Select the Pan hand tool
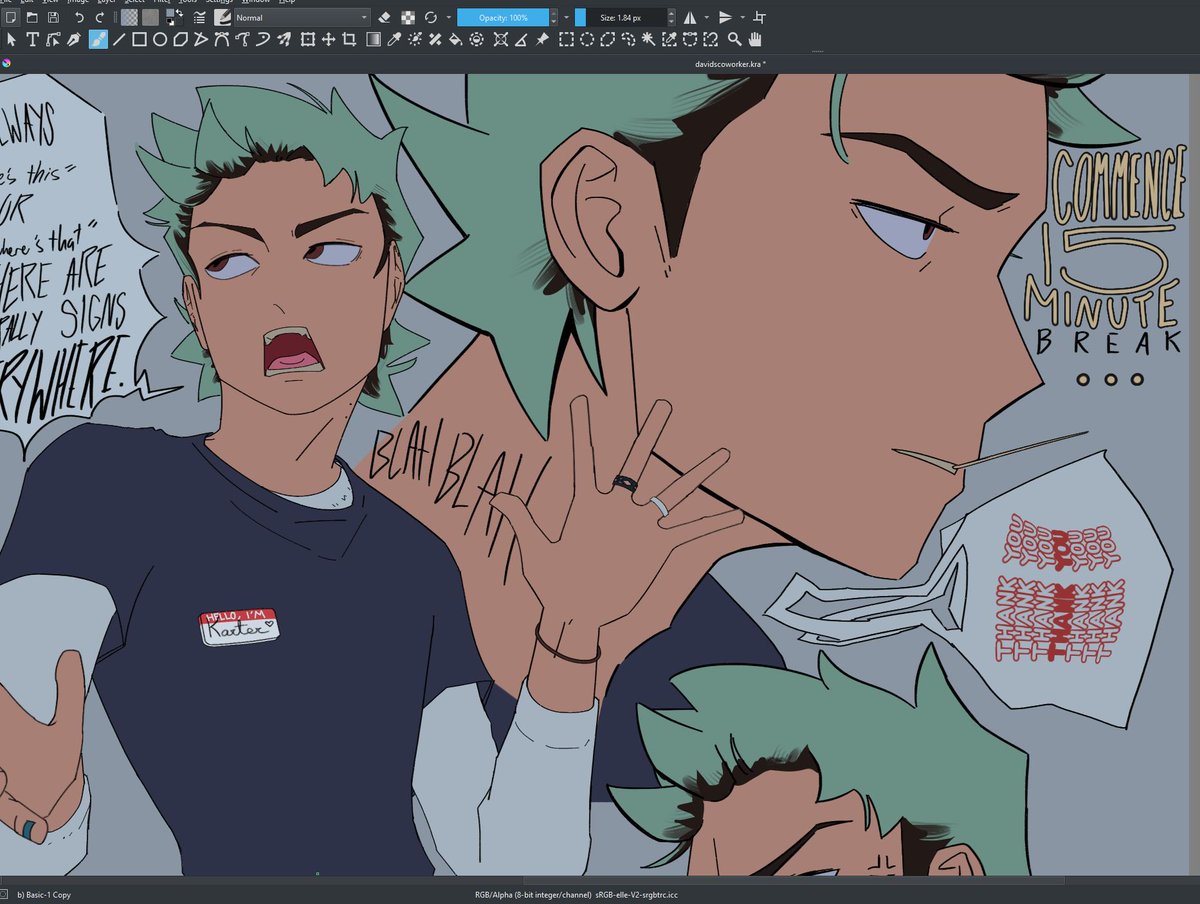Viewport: 1200px width, 904px height. (755, 40)
